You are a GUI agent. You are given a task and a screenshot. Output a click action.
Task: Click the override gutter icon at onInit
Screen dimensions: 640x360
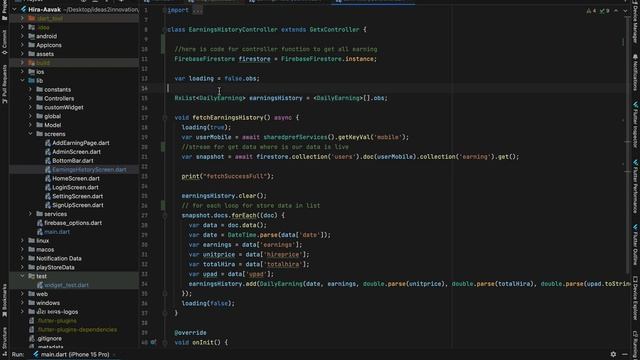[x=153, y=342]
